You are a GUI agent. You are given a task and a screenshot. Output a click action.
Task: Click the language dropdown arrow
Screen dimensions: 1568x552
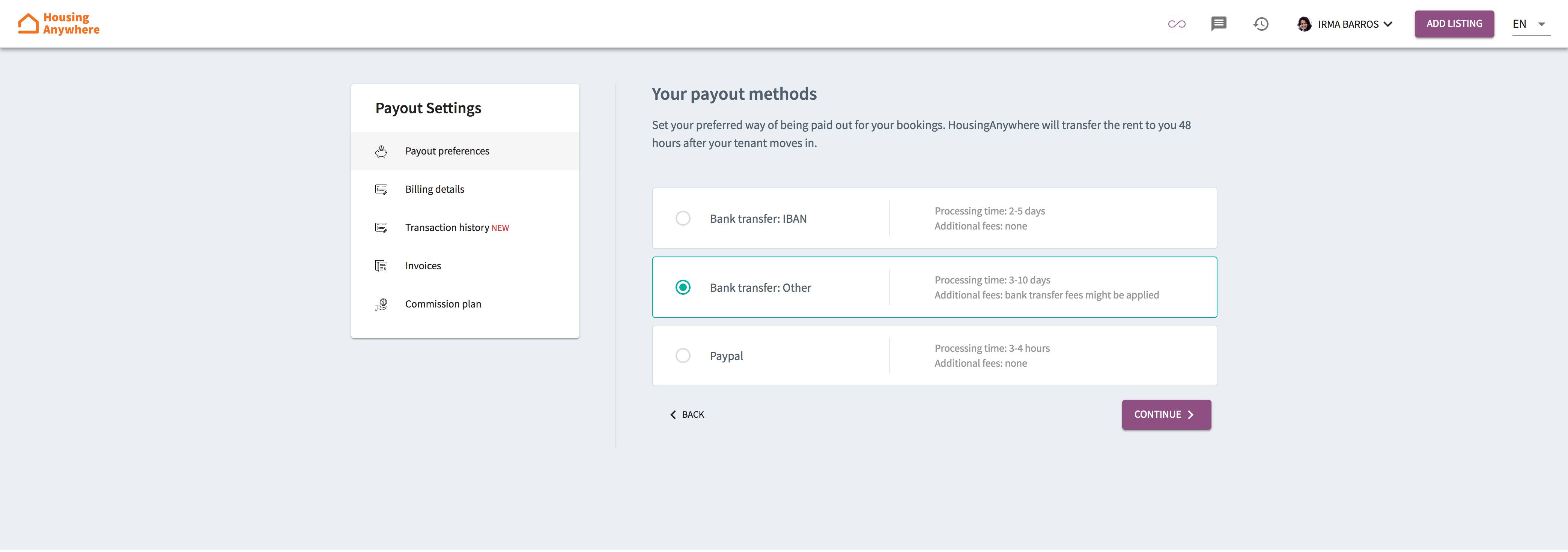[x=1542, y=25]
